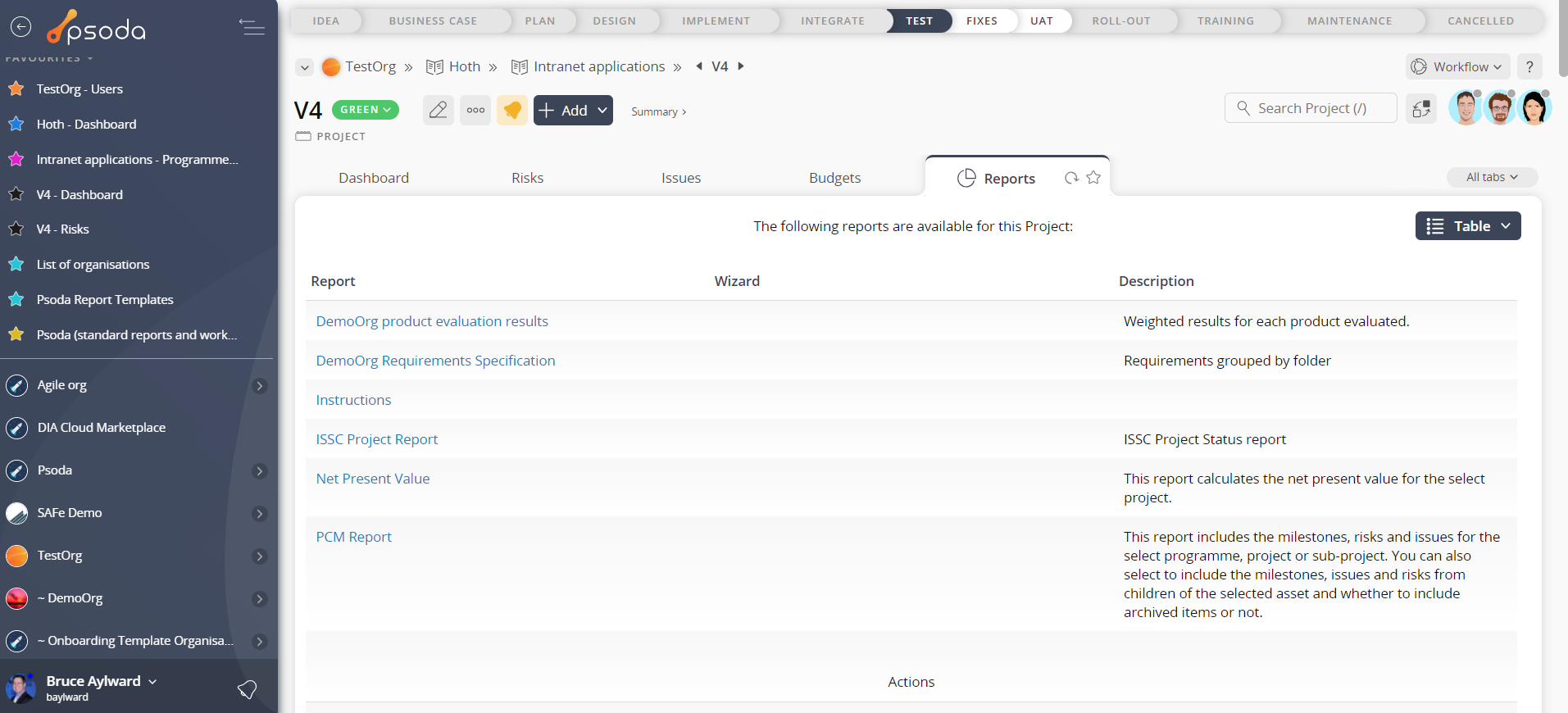Open the Workflow dropdown
Viewport: 1568px width, 713px height.
click(x=1458, y=66)
